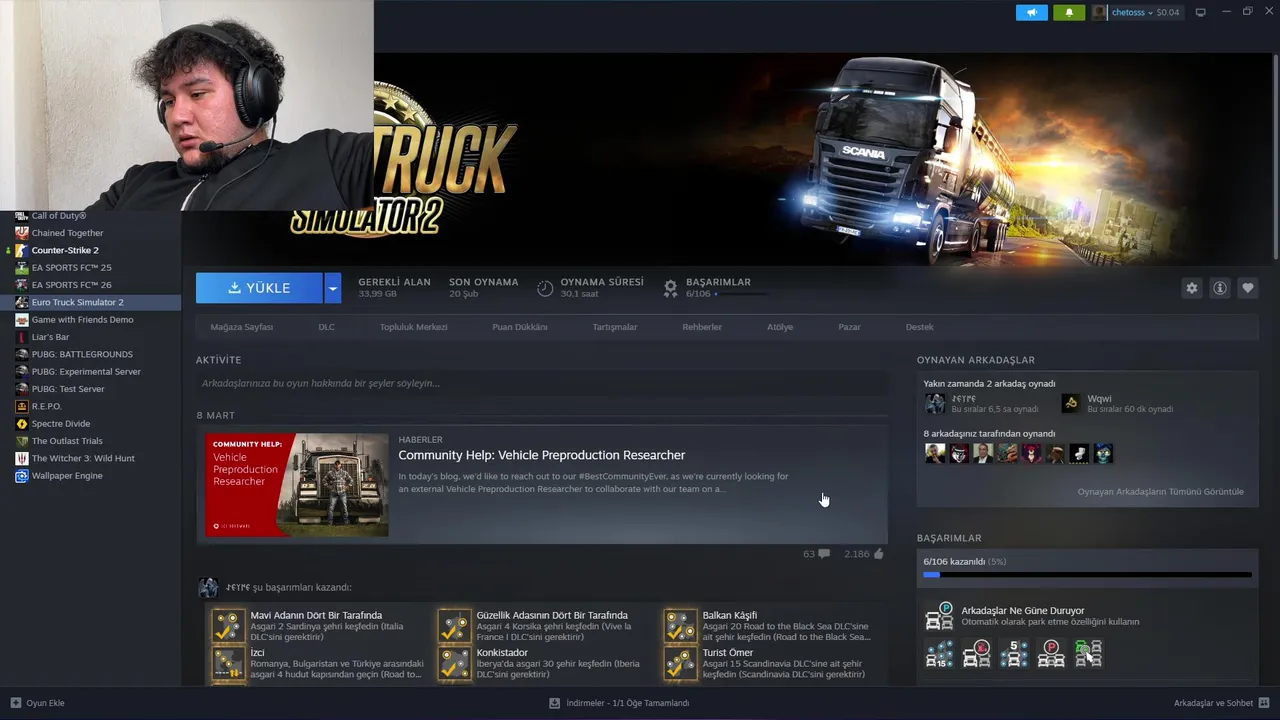
Task: Add game to favorites heart icon
Action: point(1248,288)
